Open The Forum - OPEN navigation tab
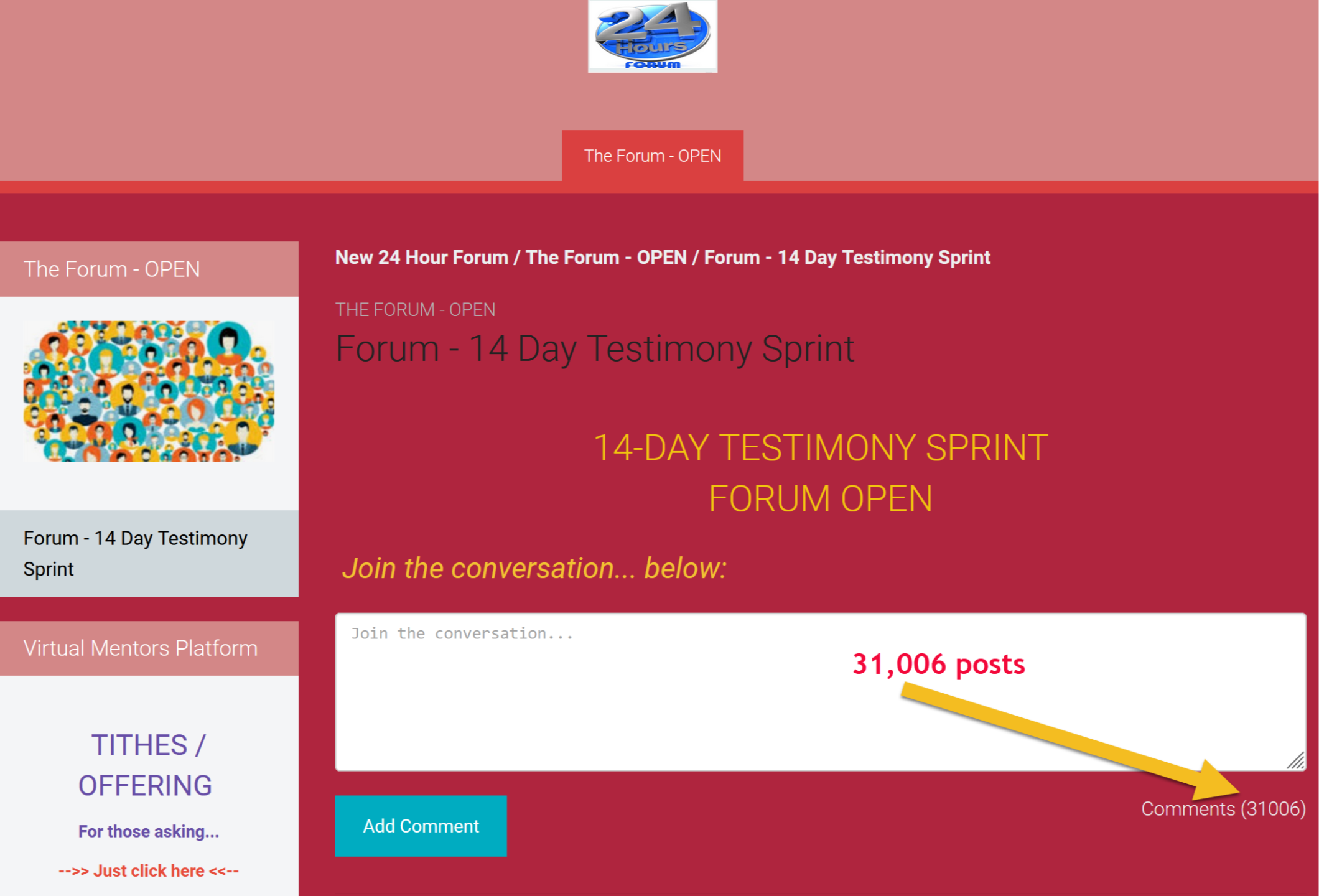The image size is (1319, 896). click(652, 156)
